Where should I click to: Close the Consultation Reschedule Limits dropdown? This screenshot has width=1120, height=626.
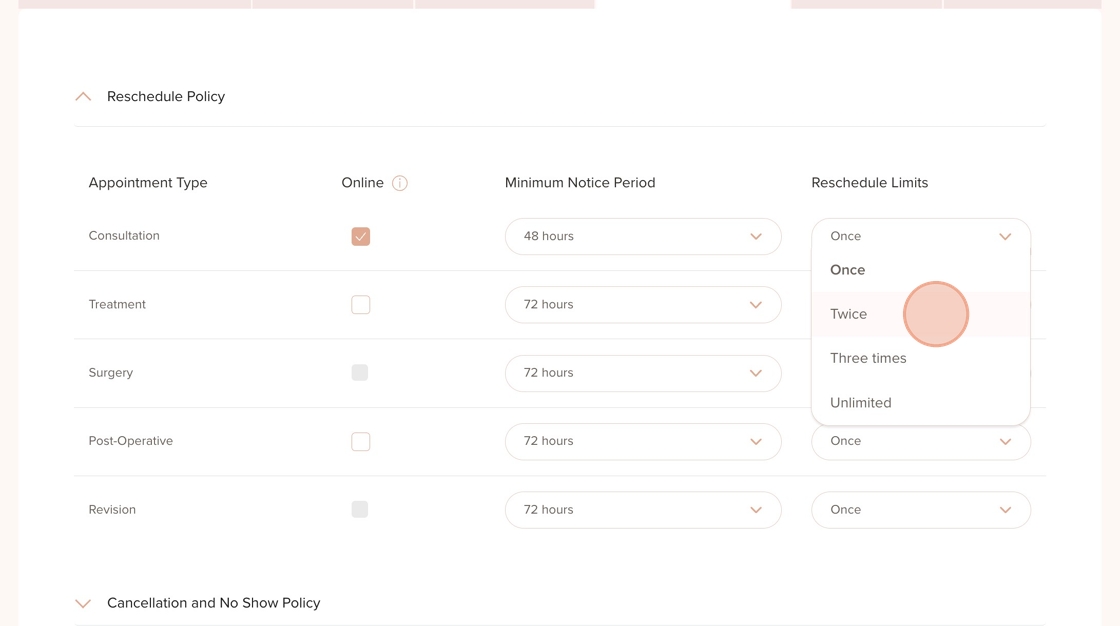pyautogui.click(x=1005, y=237)
